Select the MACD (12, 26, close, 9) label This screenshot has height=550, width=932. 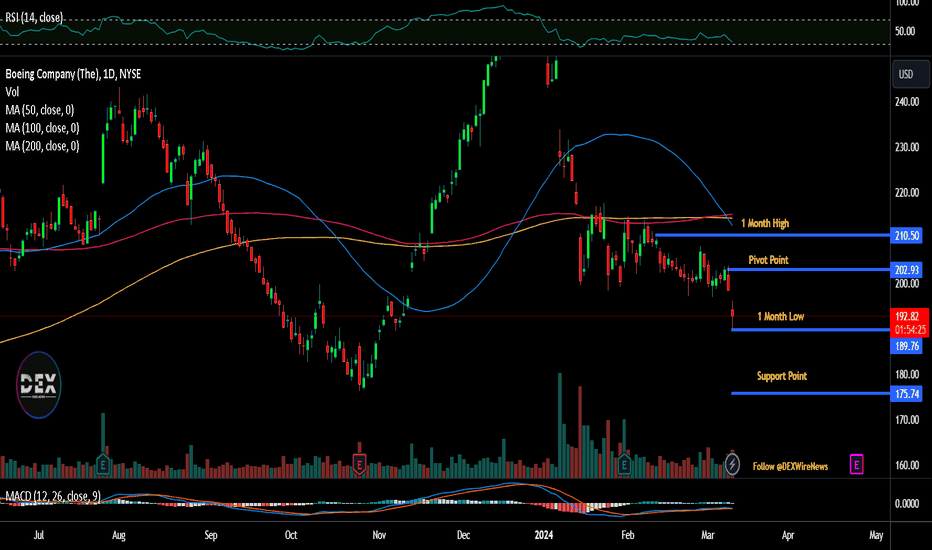point(53,496)
